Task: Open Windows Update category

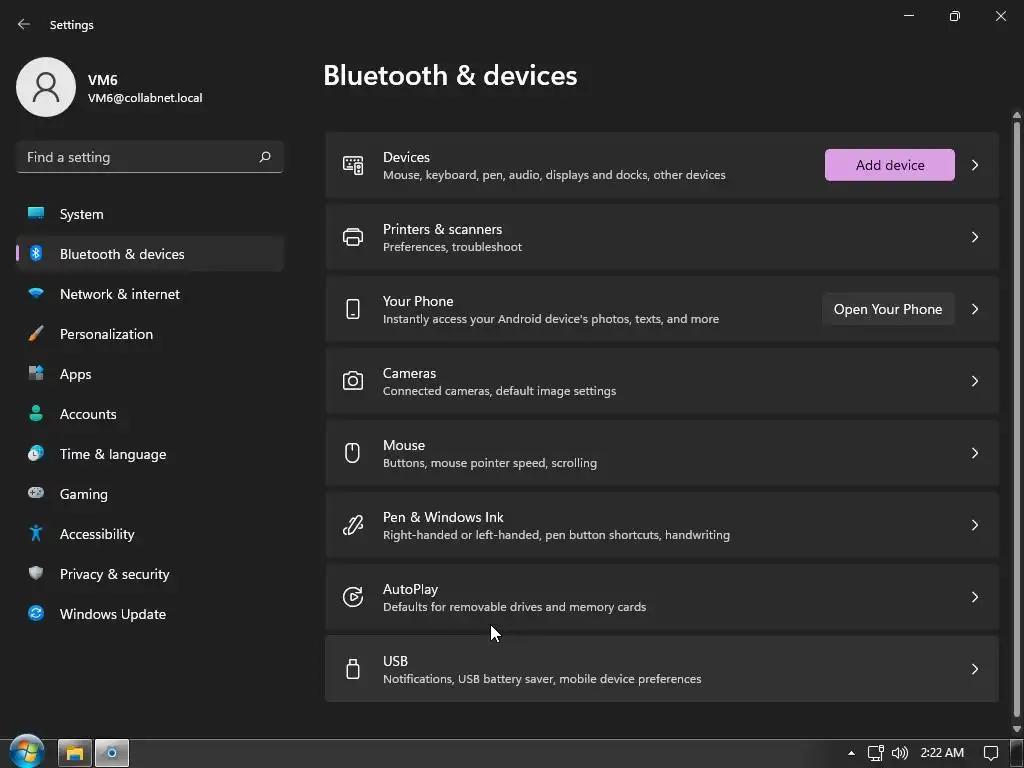Action: click(150, 613)
